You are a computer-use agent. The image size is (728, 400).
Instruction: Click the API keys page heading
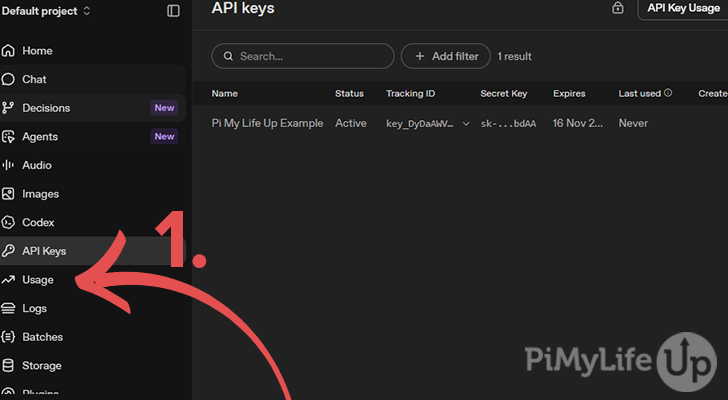pyautogui.click(x=243, y=8)
